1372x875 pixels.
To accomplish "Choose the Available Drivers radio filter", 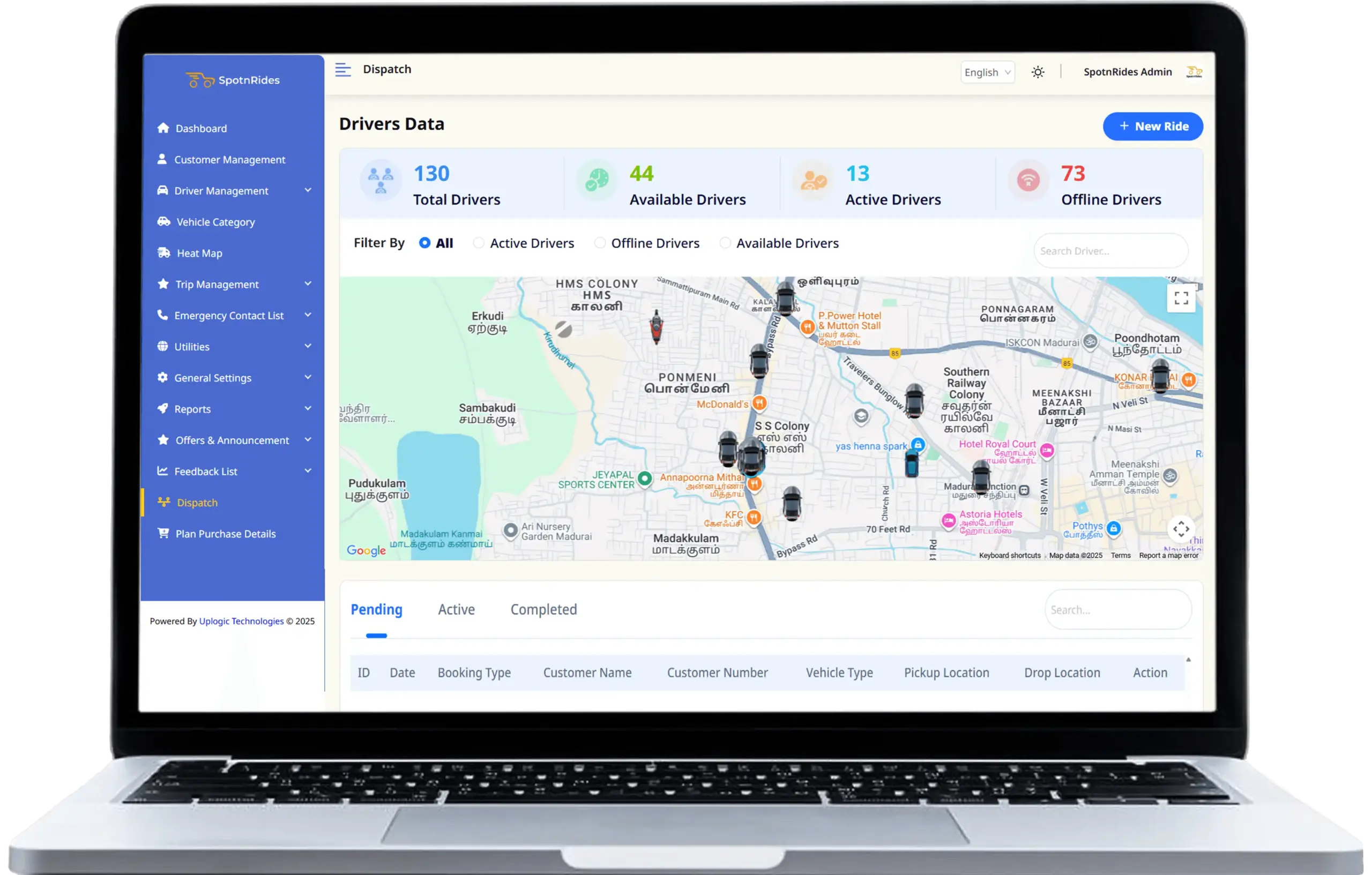I will click(725, 243).
